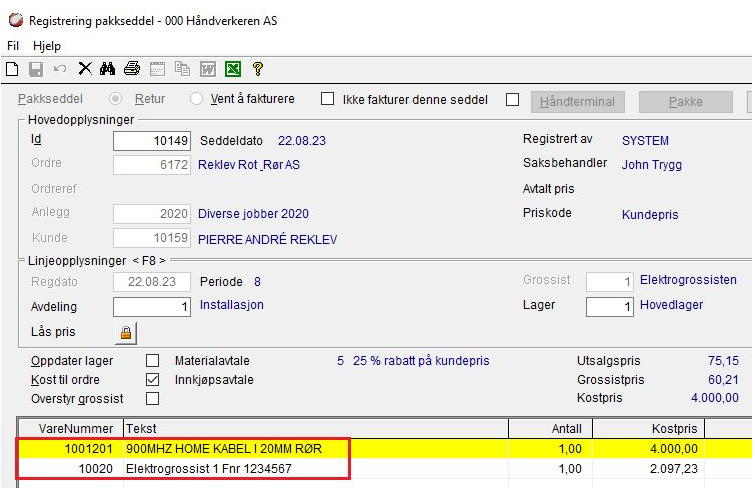Click the Antall column header
The image size is (755, 496).
(x=550, y=429)
